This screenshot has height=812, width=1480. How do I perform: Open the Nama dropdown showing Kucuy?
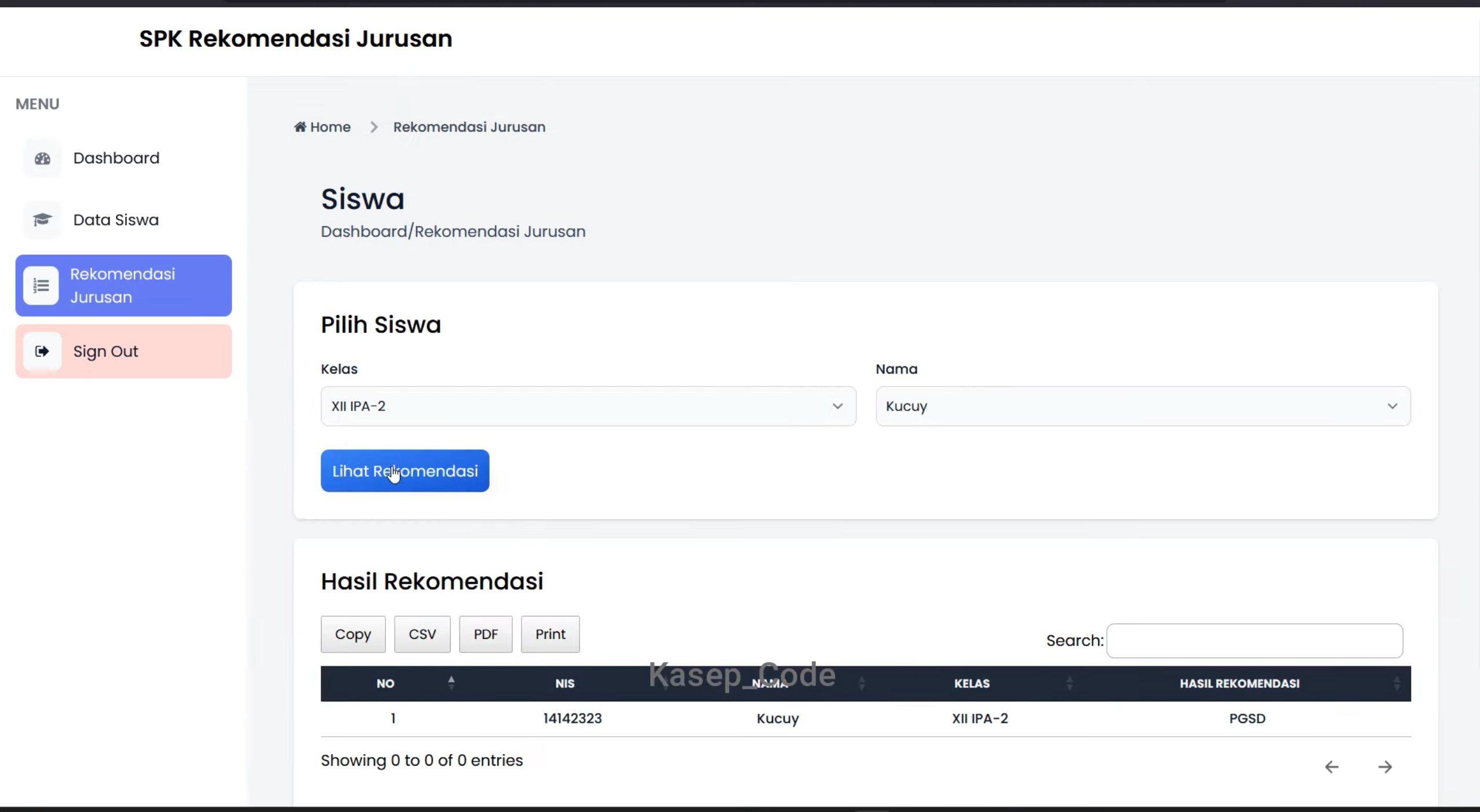point(1143,406)
